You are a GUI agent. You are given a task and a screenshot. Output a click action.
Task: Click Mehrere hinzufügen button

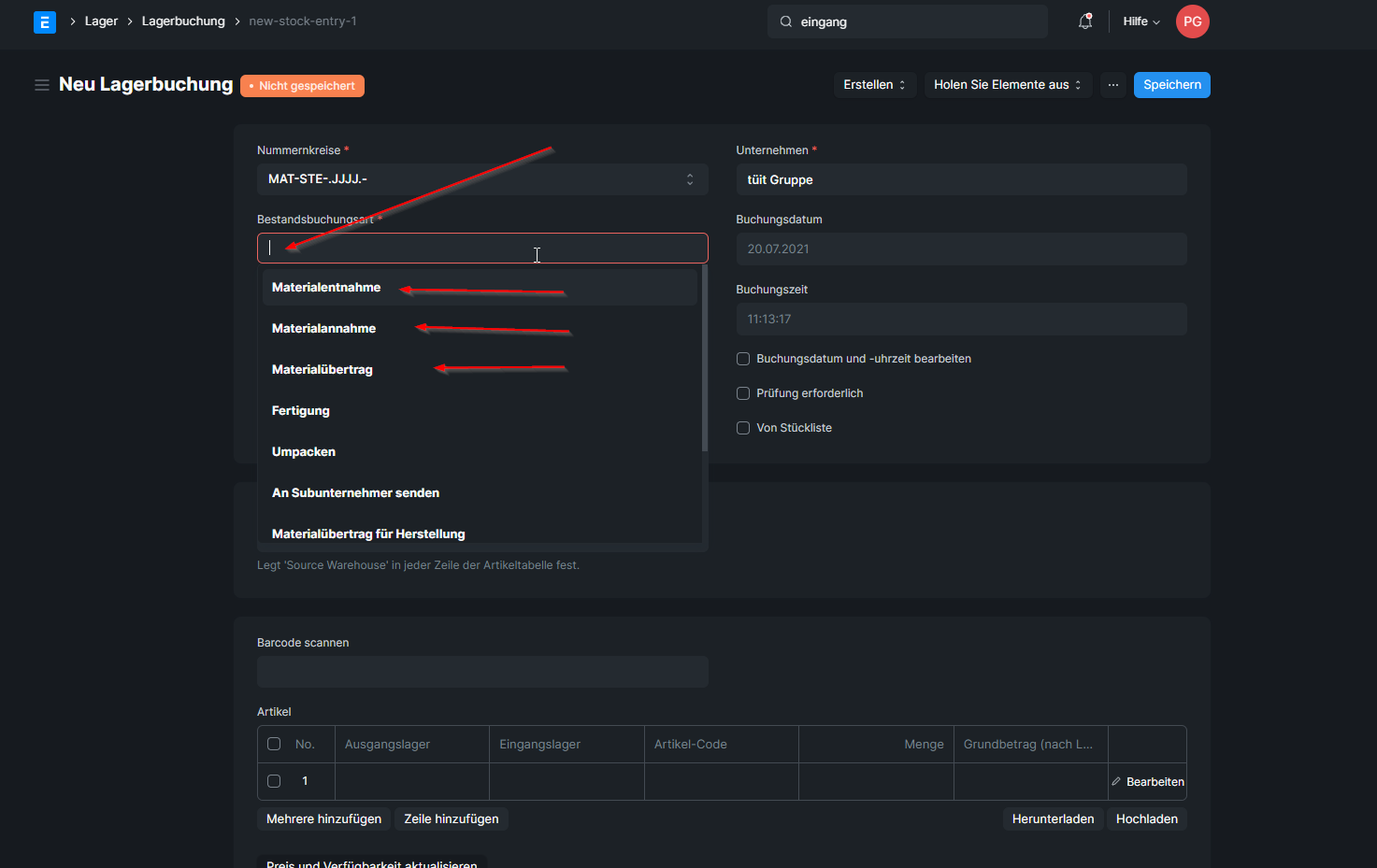(323, 819)
